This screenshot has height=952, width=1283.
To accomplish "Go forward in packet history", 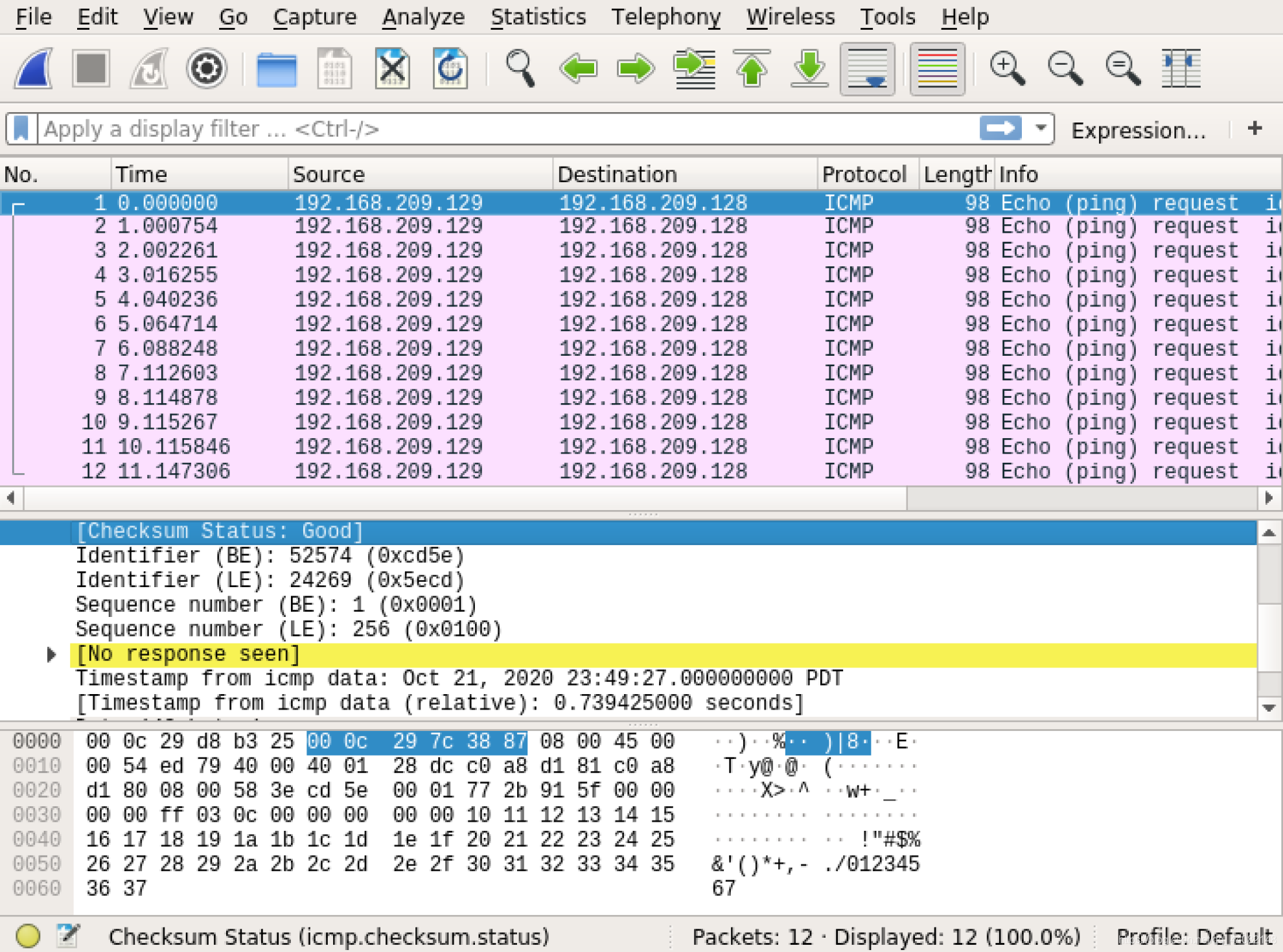I will pos(636,69).
